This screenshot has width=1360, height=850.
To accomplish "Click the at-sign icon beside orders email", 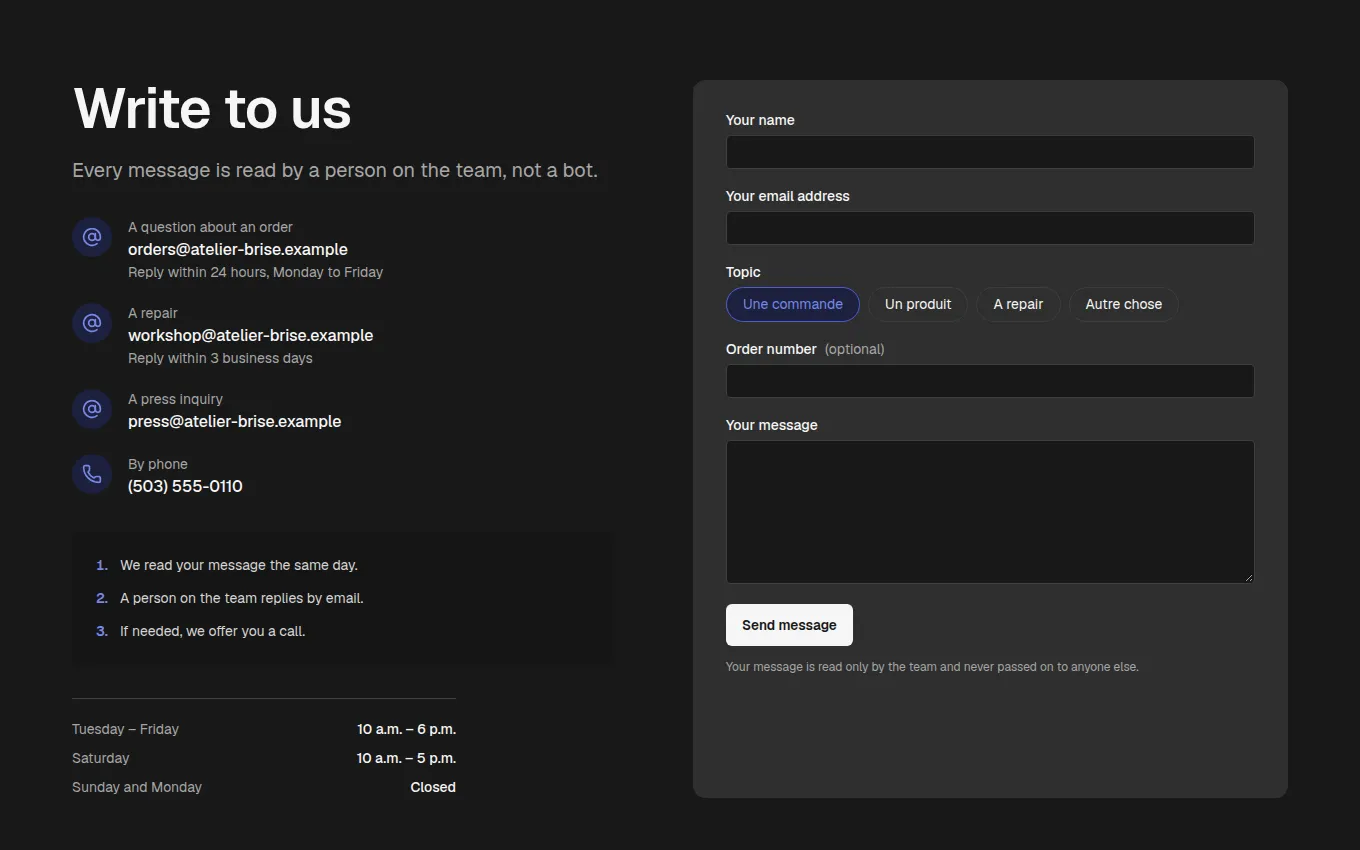I will click(91, 237).
